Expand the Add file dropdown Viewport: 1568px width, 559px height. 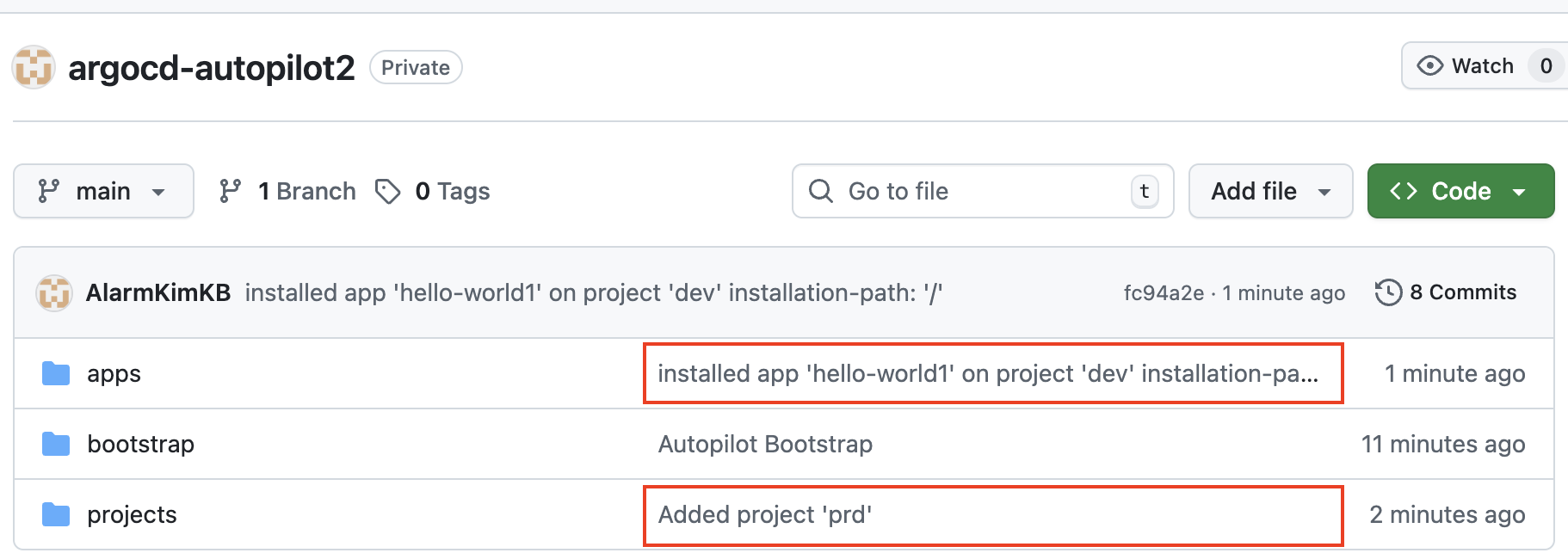(x=1270, y=191)
